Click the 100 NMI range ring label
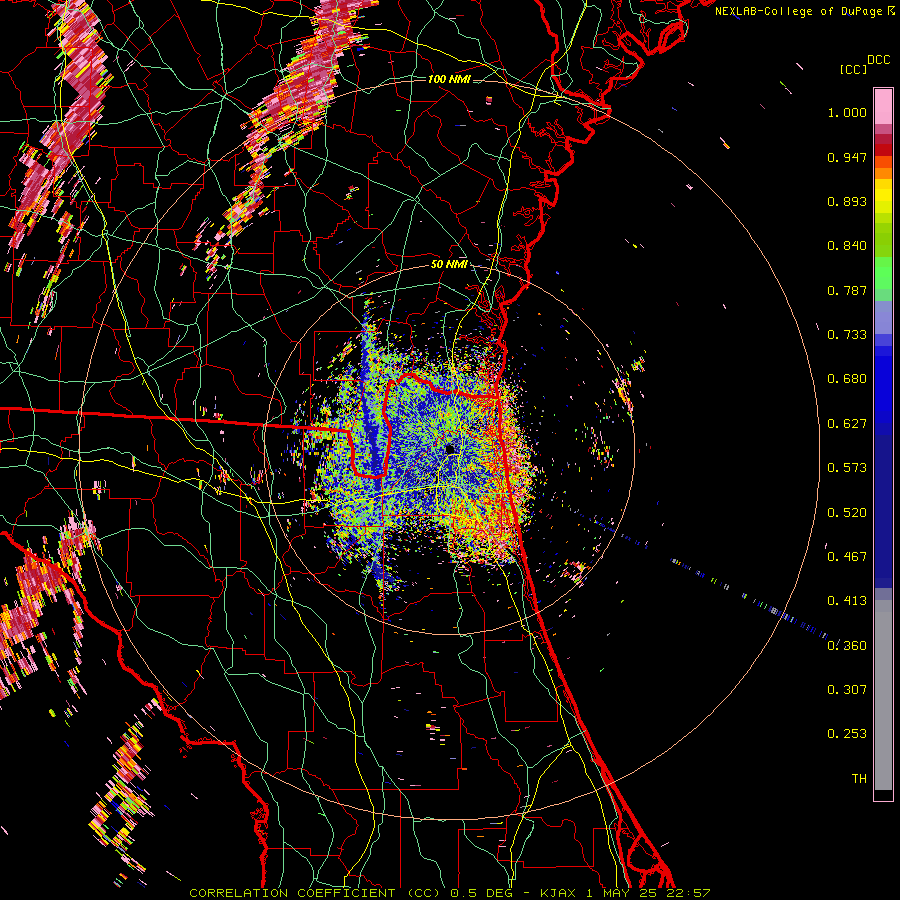This screenshot has width=900, height=900. coord(449,79)
